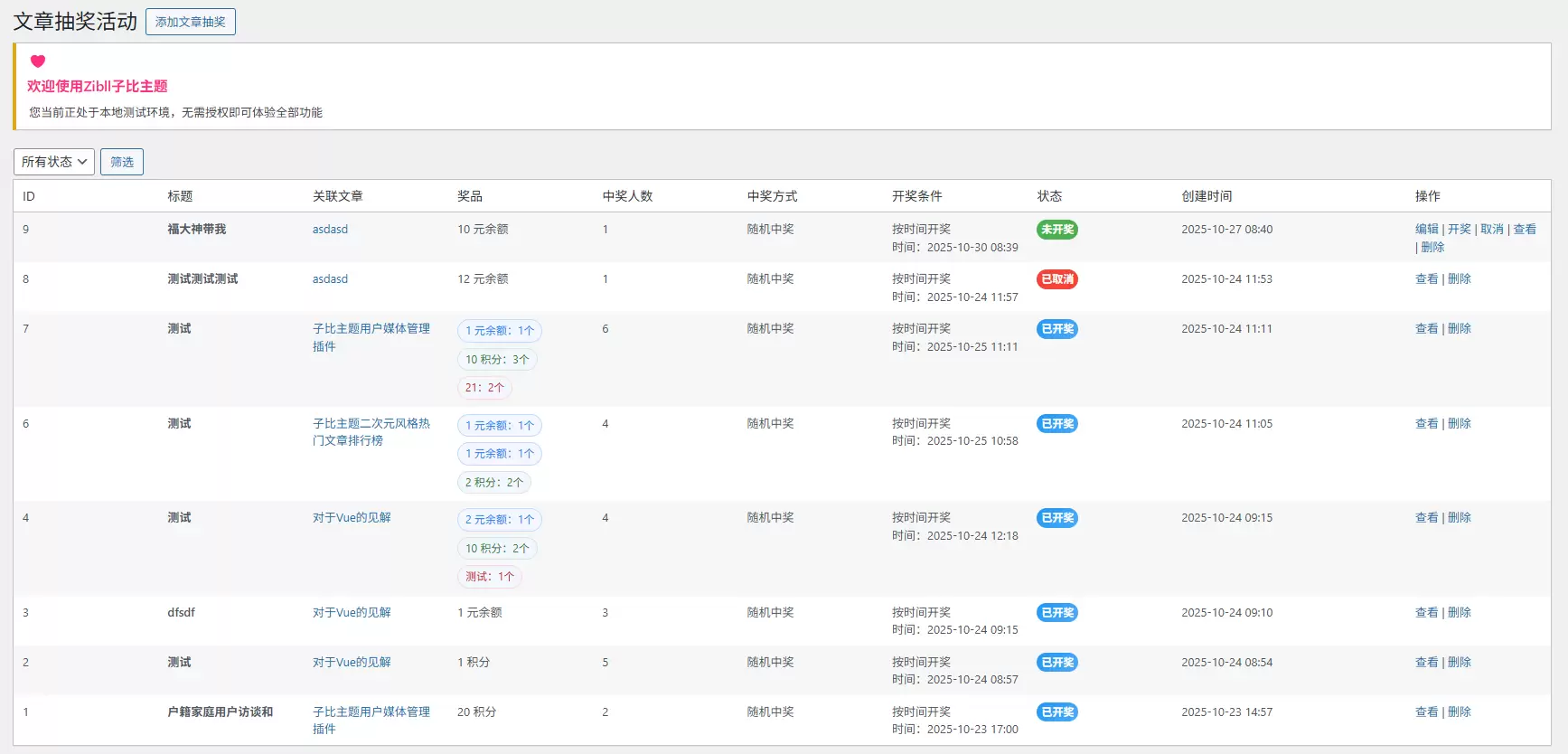
Task: Open the 欢迎使用Zibll子比主题 notice link
Action: [98, 87]
